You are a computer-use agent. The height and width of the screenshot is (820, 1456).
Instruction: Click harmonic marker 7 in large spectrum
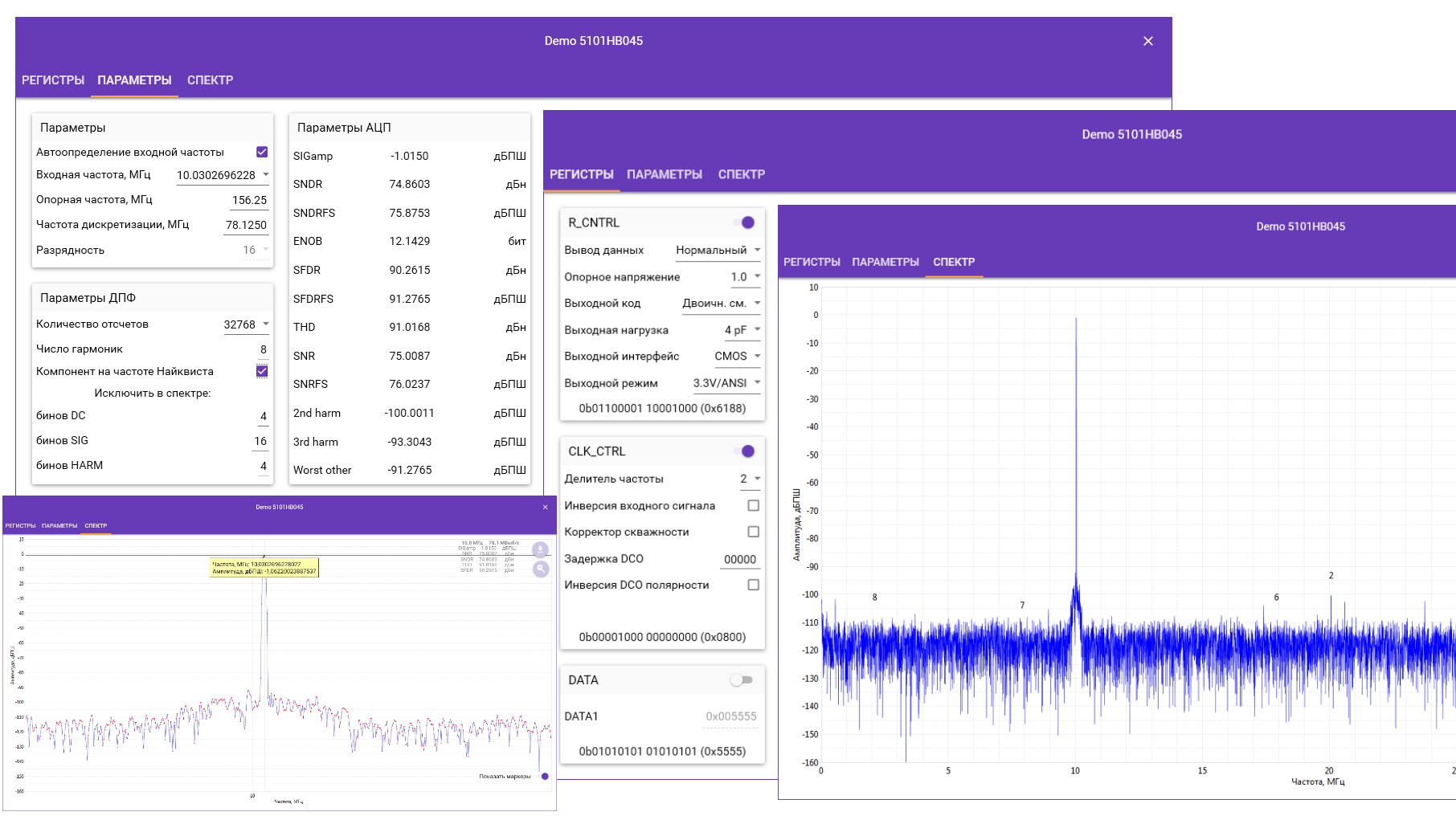pyautogui.click(x=1022, y=606)
